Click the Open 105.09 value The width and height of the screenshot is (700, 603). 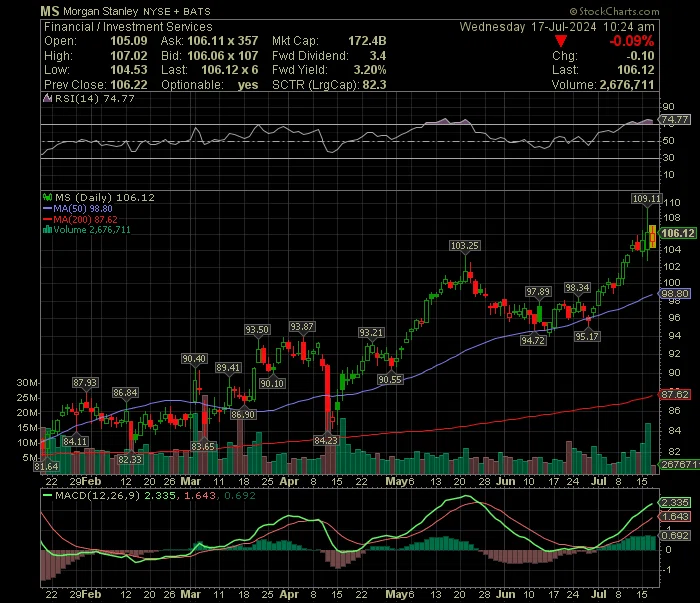pyautogui.click(x=129, y=41)
